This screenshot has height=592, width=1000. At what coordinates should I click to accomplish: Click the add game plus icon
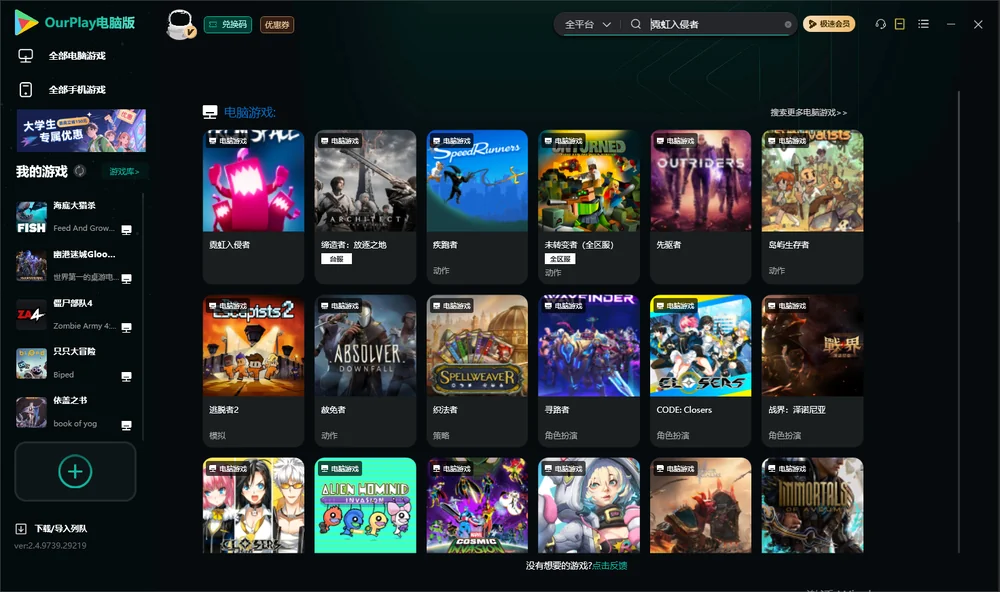click(x=75, y=471)
